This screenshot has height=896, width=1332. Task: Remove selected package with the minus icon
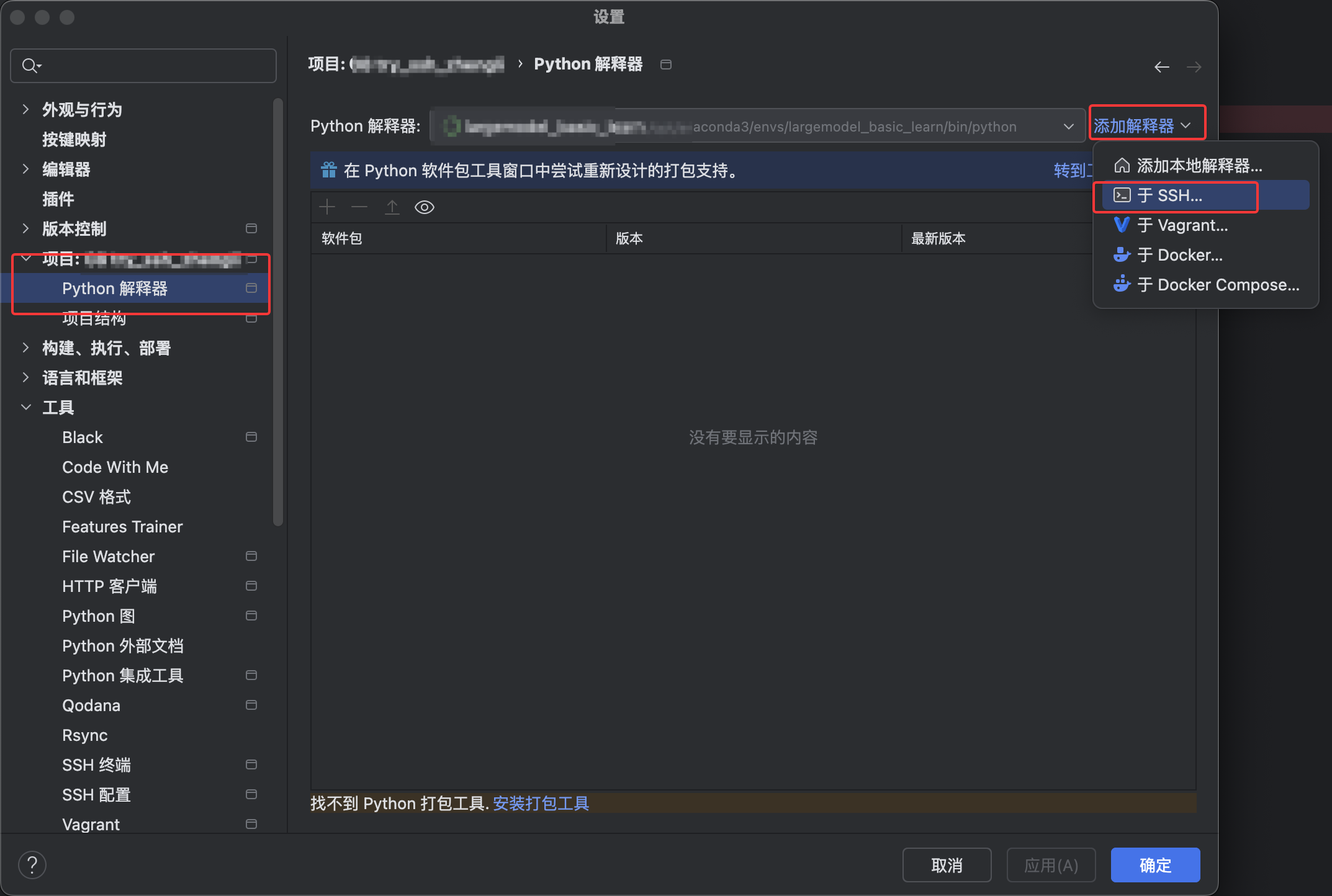(x=359, y=207)
